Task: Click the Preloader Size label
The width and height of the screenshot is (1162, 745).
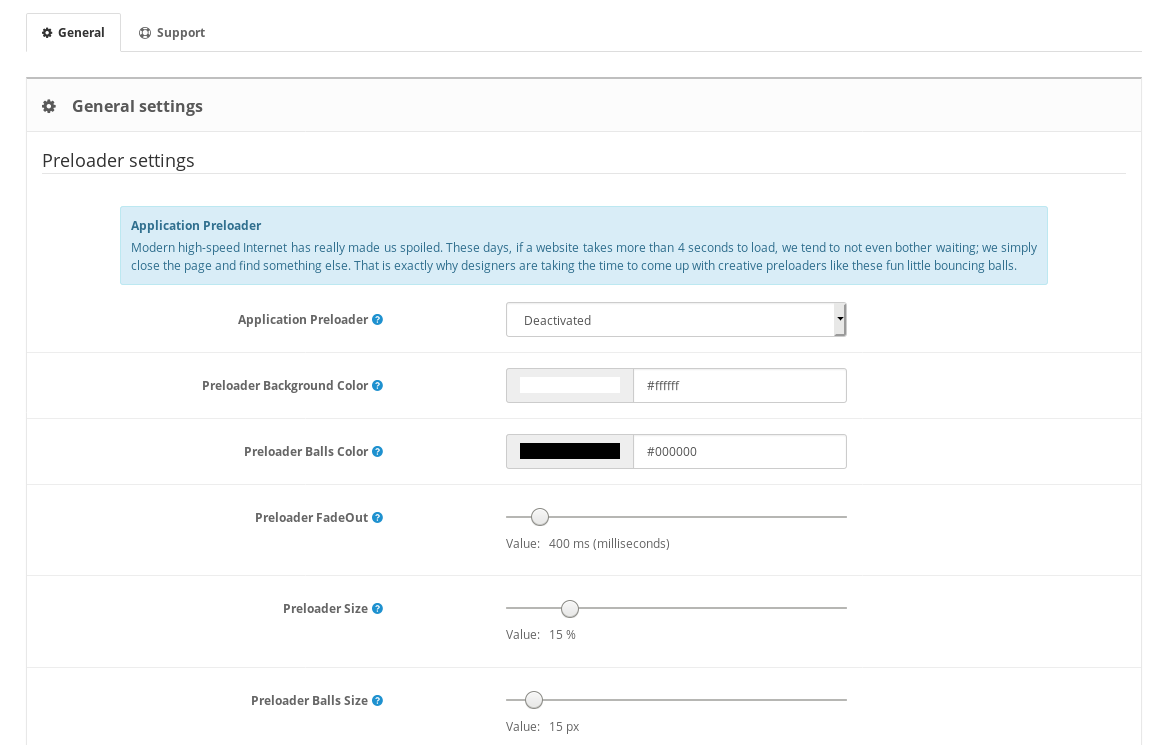Action: coord(325,609)
